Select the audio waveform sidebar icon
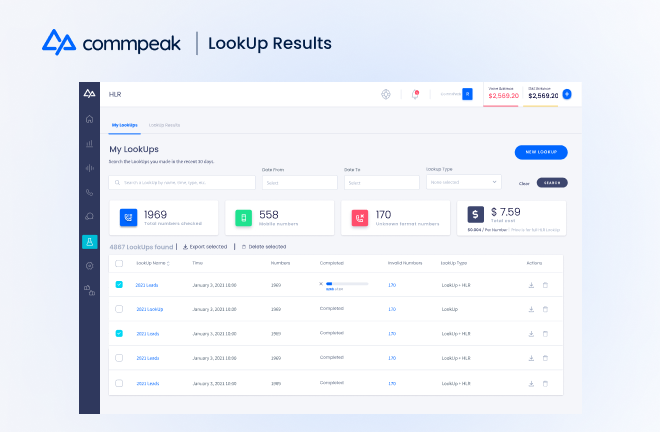Screen dimensions: 660x432 pyautogui.click(x=89, y=168)
